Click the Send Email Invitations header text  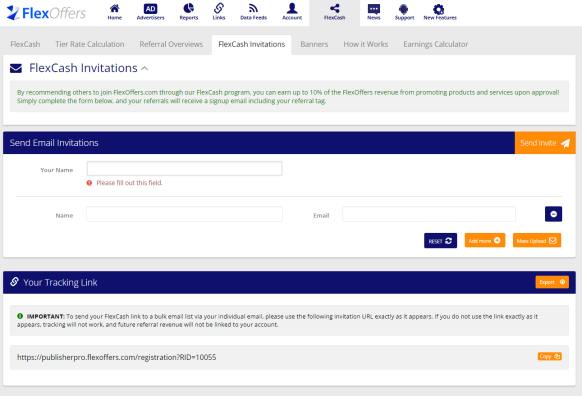[54, 143]
